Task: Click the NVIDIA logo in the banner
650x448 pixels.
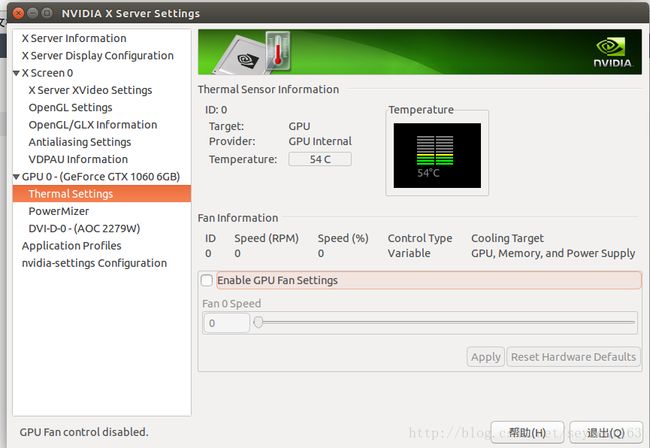Action: coord(613,53)
